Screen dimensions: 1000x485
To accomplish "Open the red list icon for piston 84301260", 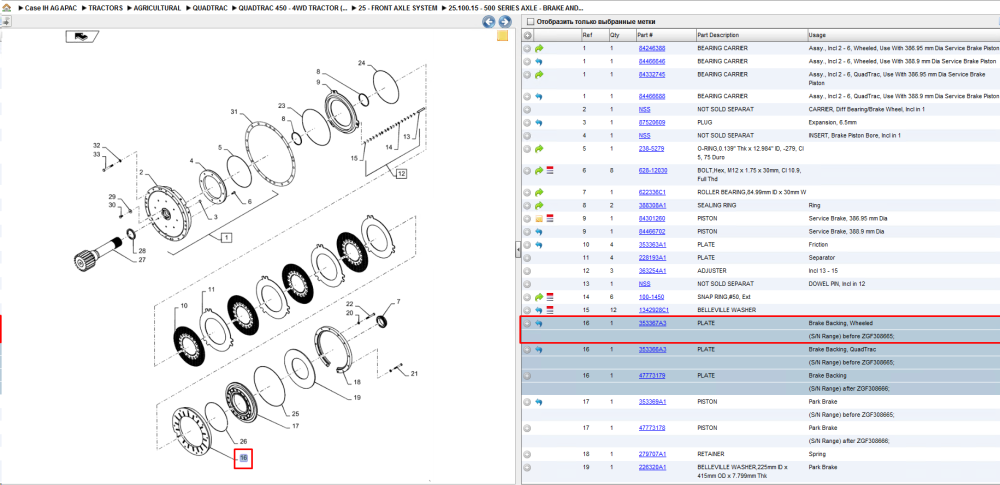I will coord(550,218).
